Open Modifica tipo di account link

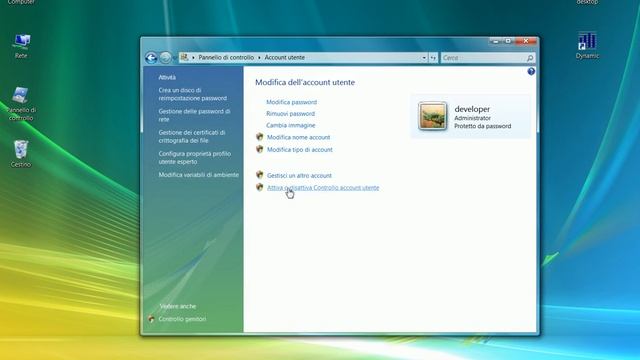click(300, 150)
